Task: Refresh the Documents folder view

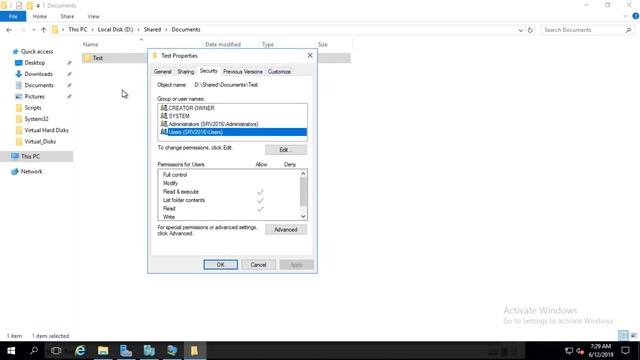Action: pyautogui.click(x=530, y=30)
